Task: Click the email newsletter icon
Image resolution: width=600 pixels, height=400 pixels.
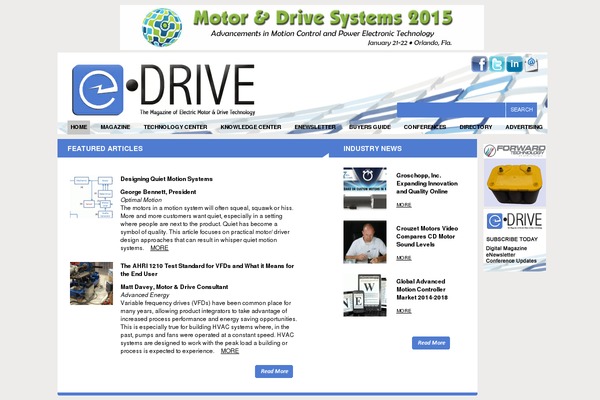Action: pos(531,64)
